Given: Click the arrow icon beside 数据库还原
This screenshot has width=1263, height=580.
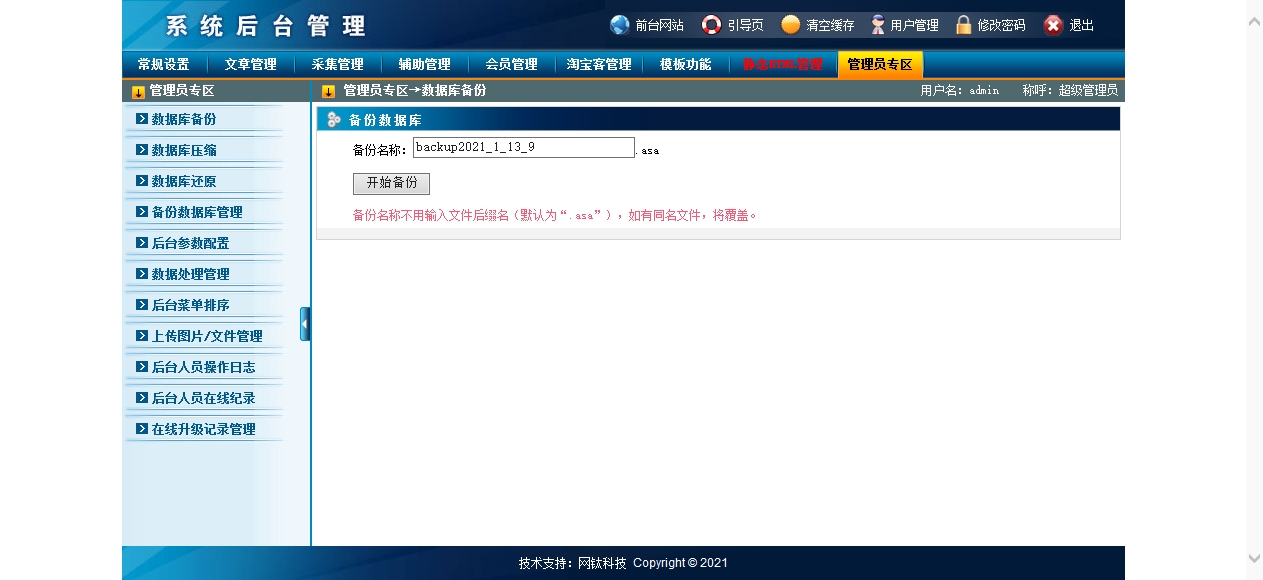Looking at the screenshot, I should 142,181.
